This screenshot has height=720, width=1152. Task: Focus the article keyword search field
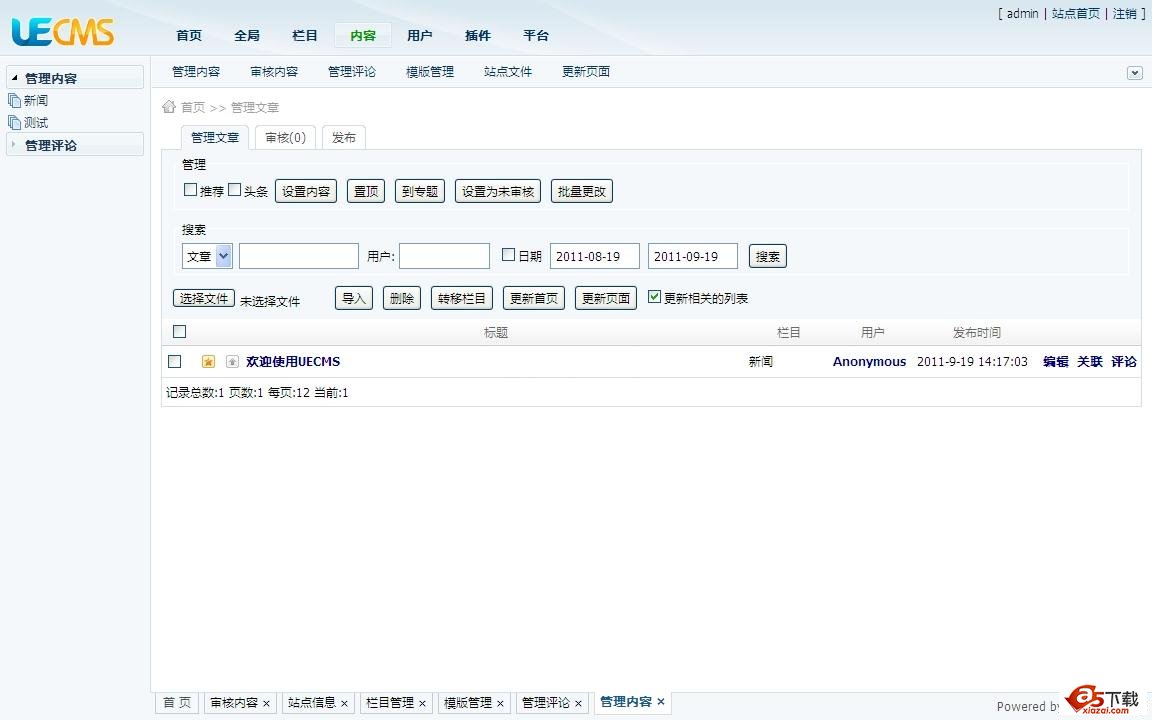[x=299, y=256]
